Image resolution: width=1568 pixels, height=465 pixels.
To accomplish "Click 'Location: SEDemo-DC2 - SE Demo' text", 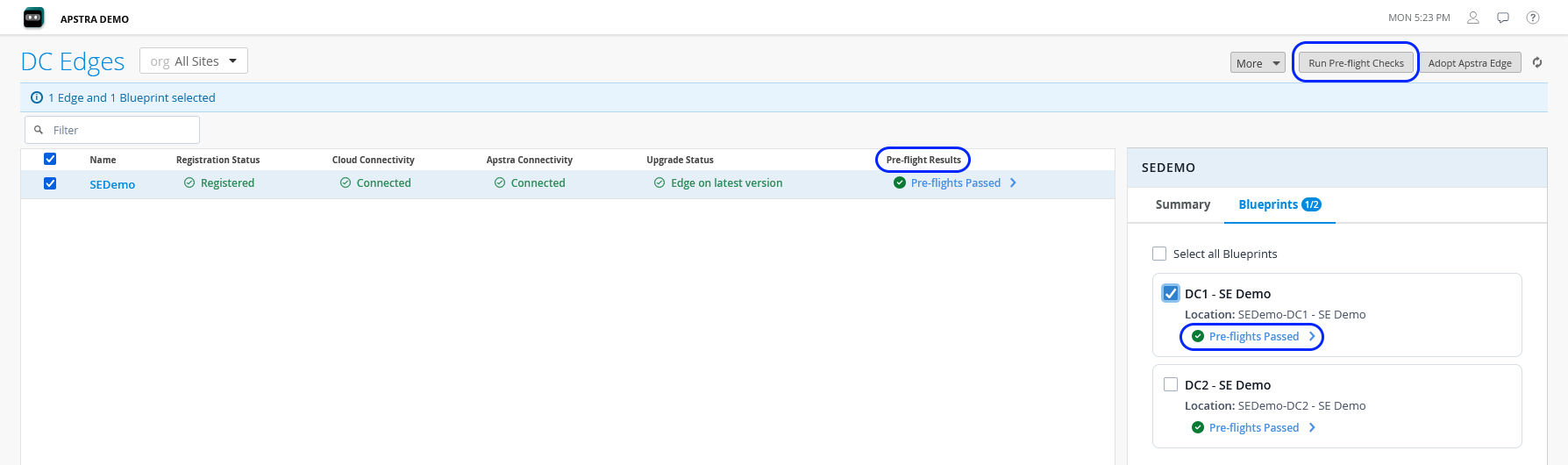I will [x=1275, y=405].
